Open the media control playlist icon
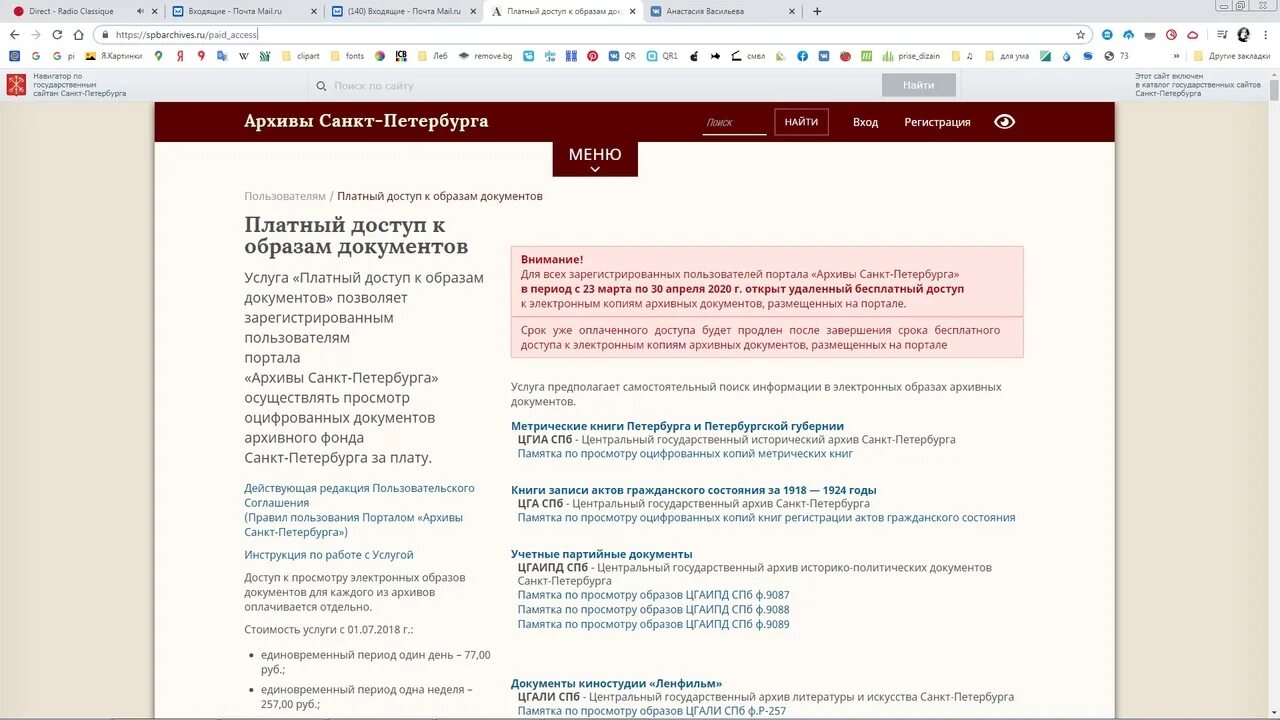The height and width of the screenshot is (720, 1280). click(1221, 34)
